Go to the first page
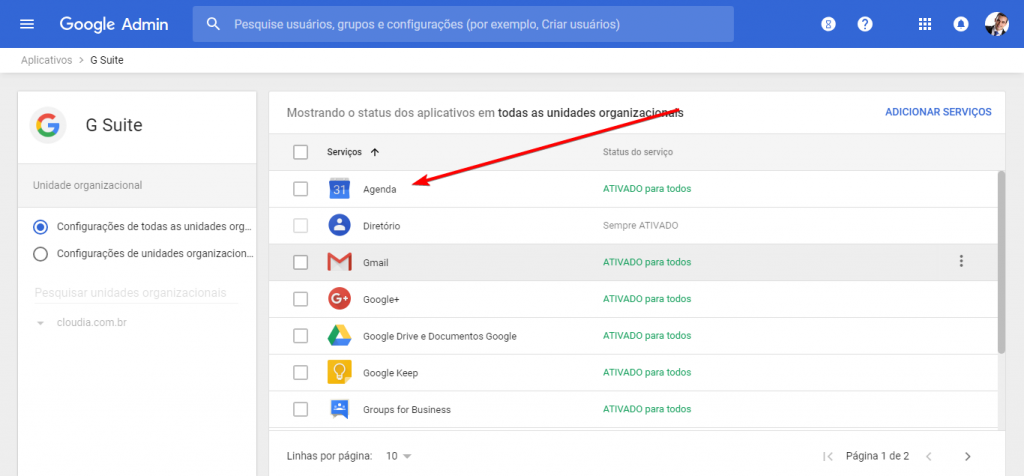 click(828, 456)
